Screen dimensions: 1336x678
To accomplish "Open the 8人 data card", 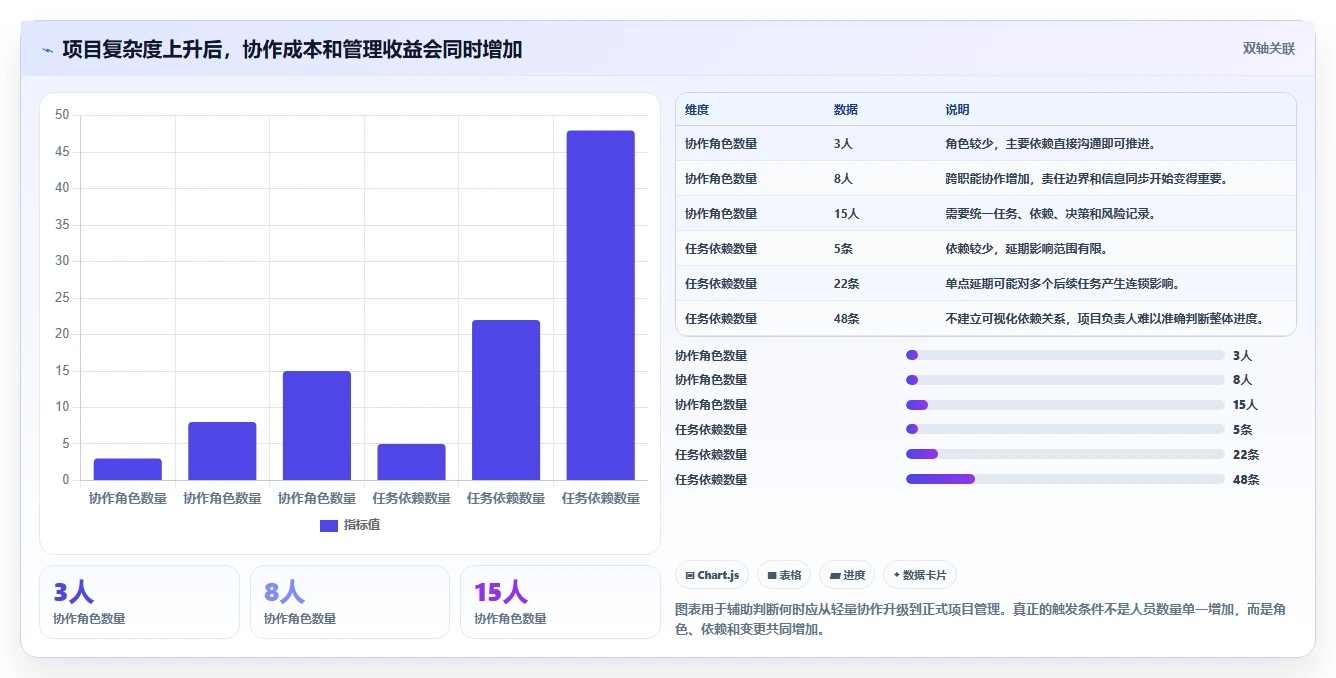I will click(x=350, y=602).
